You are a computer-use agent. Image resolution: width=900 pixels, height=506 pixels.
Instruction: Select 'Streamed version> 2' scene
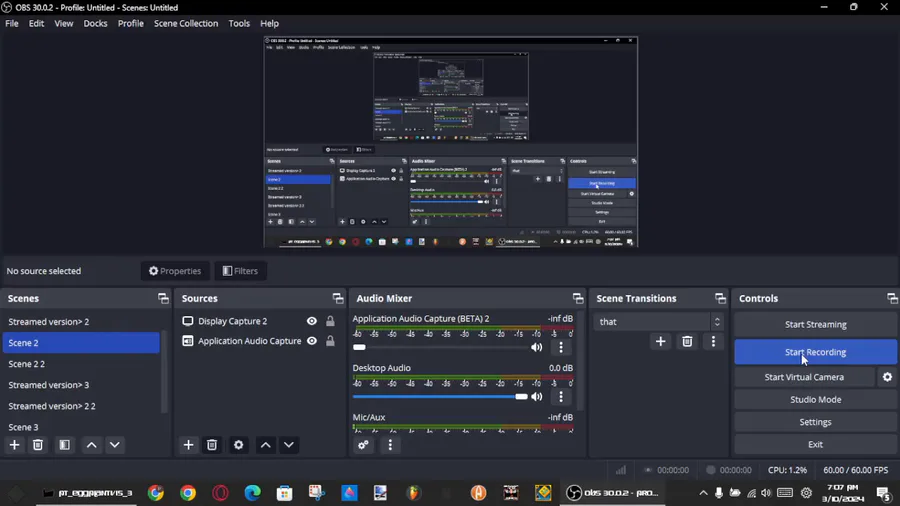81,322
